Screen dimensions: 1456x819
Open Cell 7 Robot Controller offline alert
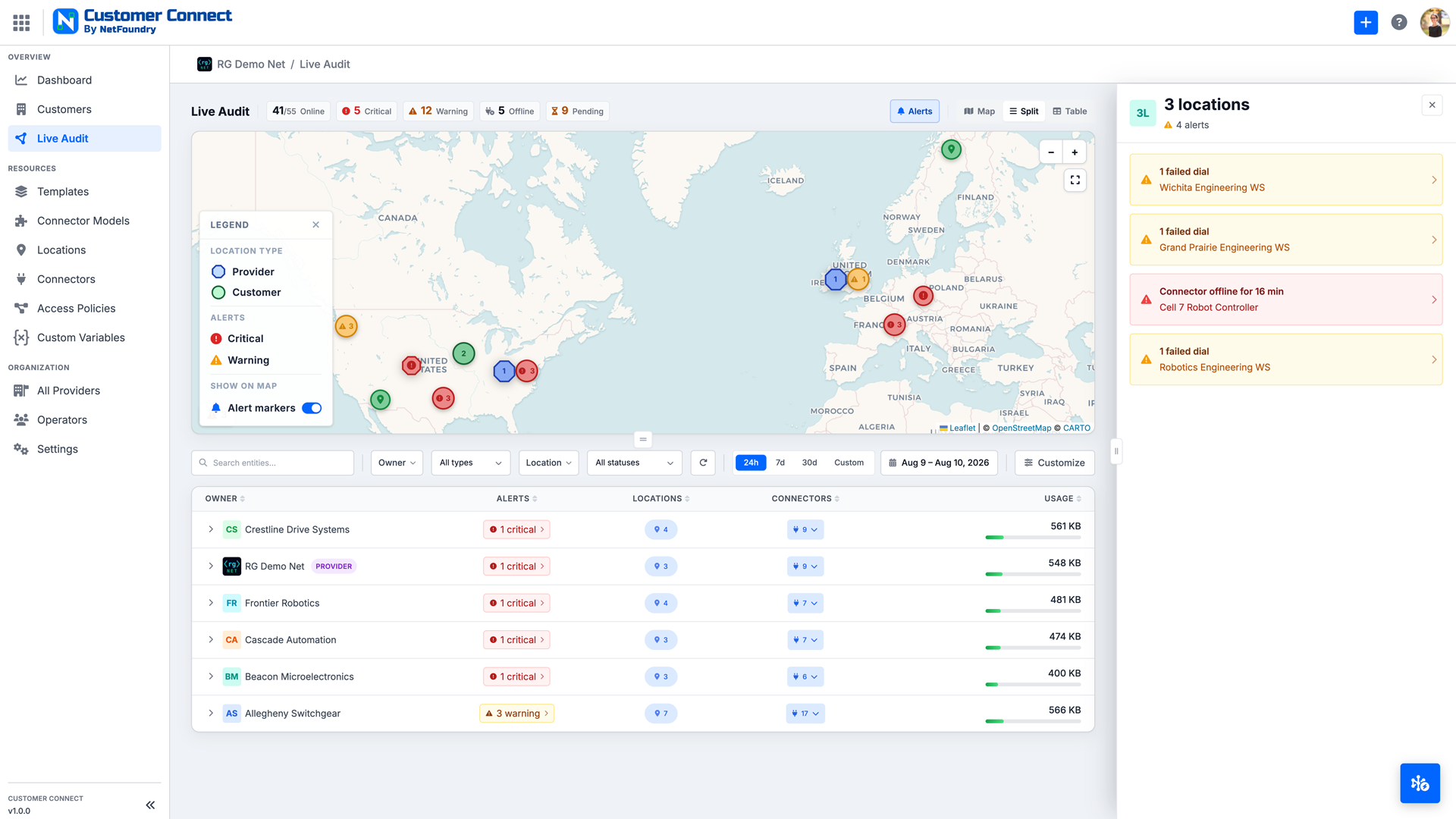tap(1285, 300)
